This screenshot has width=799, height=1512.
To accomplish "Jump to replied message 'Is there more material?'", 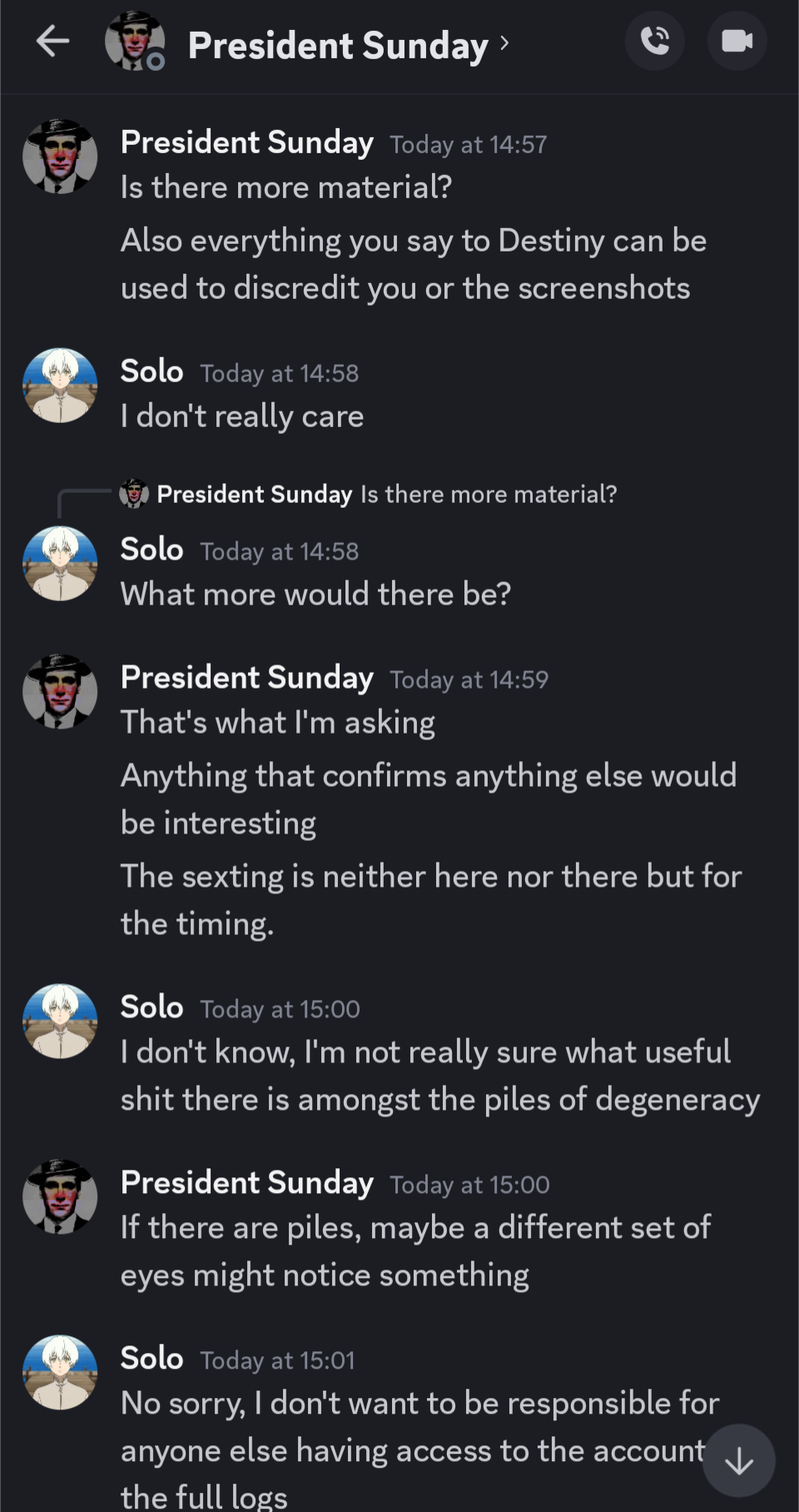I will pyautogui.click(x=489, y=495).
